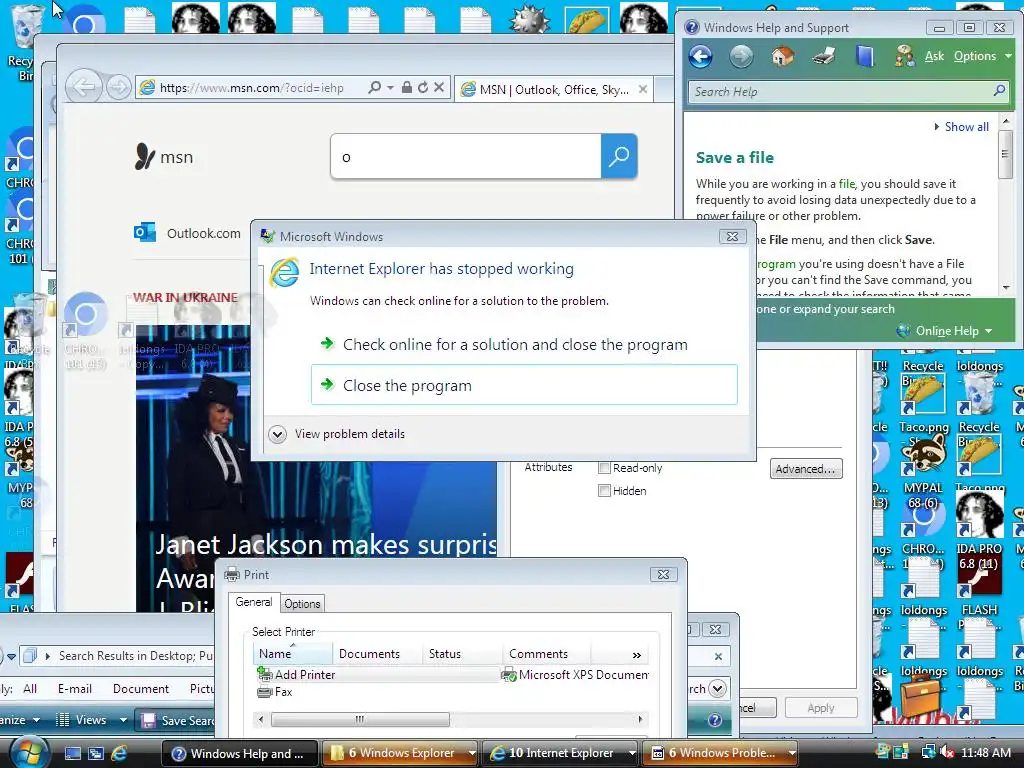The width and height of the screenshot is (1024, 768).
Task: Click the Search Help input field
Action: 841,91
